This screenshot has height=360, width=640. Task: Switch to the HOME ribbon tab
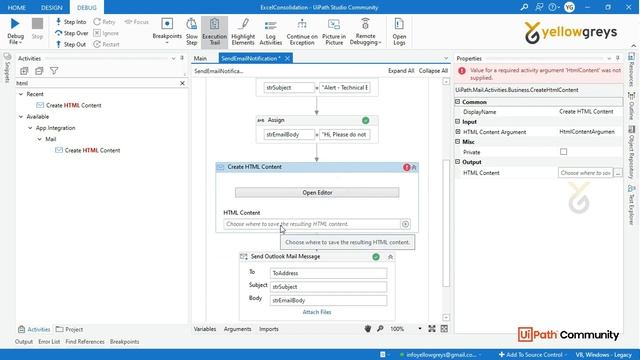17,7
